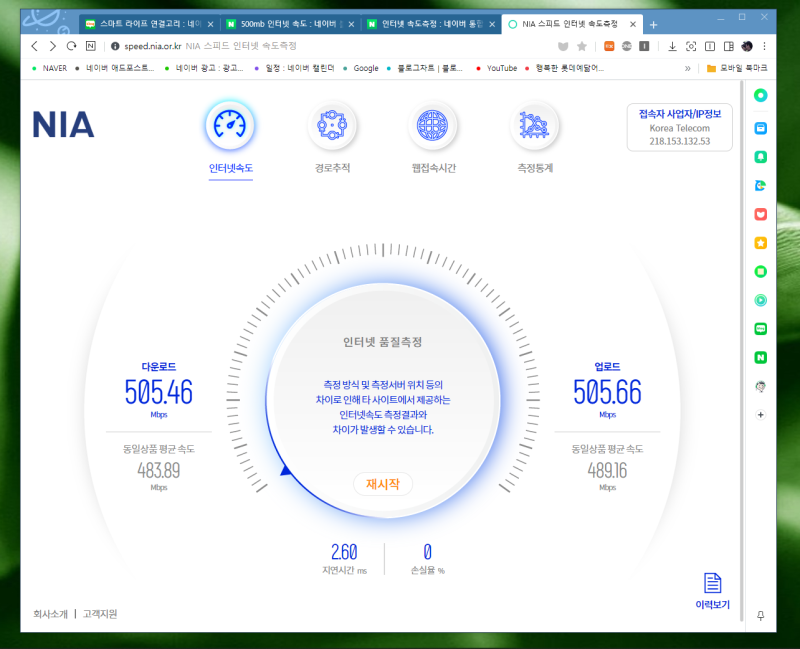Open the 모바일 북마크 folder
This screenshot has height=649, width=800.
coord(737,68)
